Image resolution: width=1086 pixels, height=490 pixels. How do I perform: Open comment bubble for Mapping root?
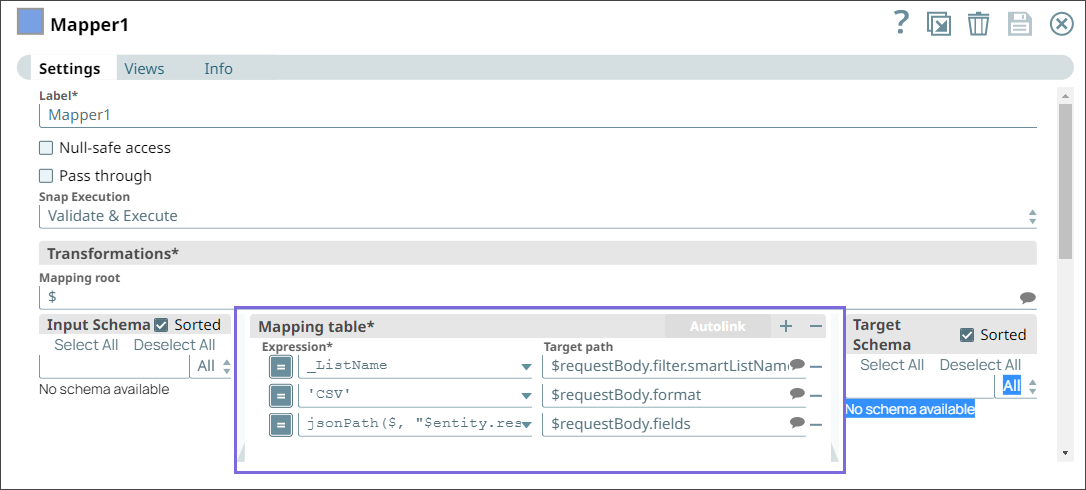pyautogui.click(x=1028, y=297)
